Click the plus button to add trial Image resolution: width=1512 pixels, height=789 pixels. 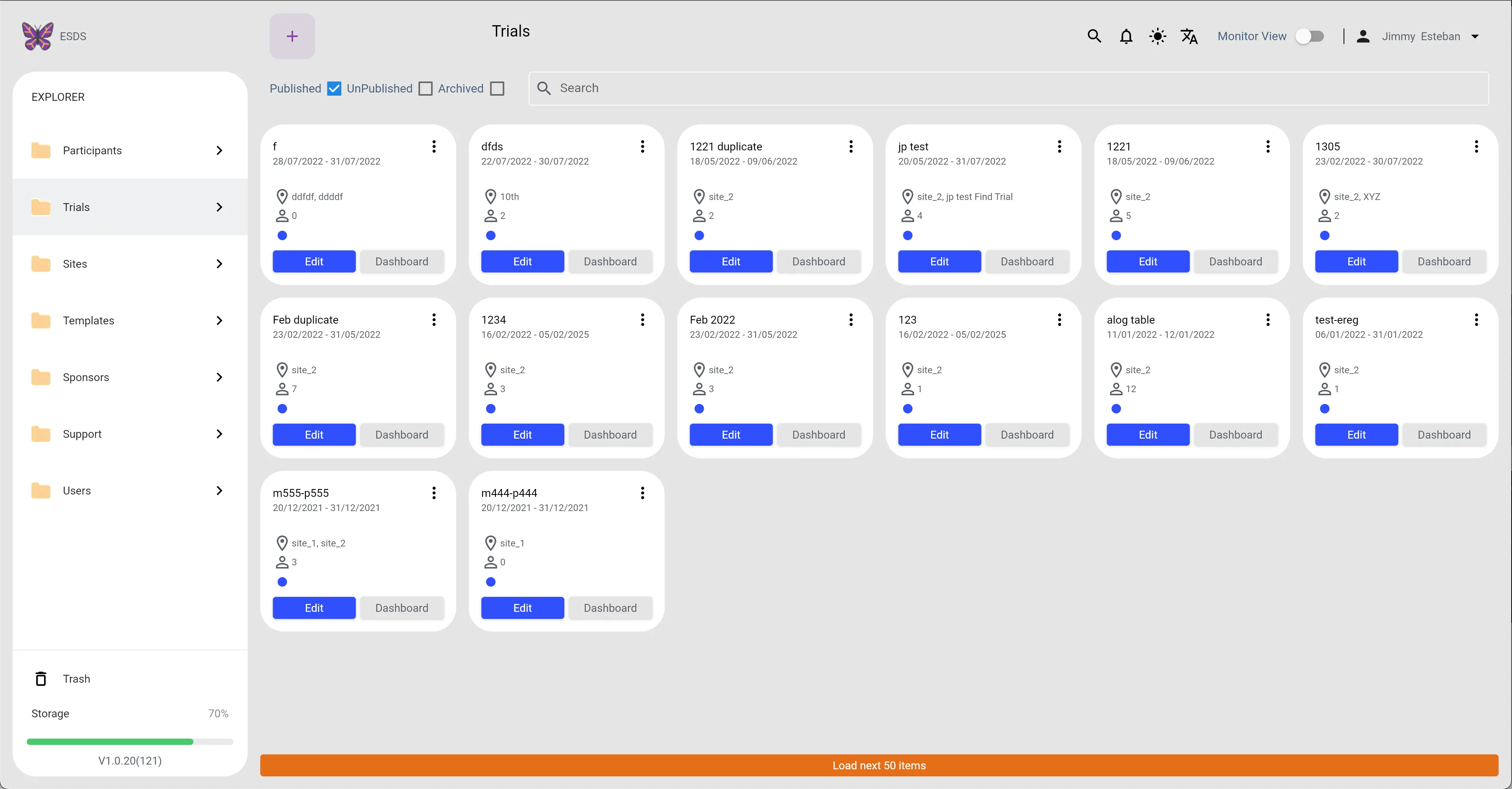pyautogui.click(x=292, y=36)
